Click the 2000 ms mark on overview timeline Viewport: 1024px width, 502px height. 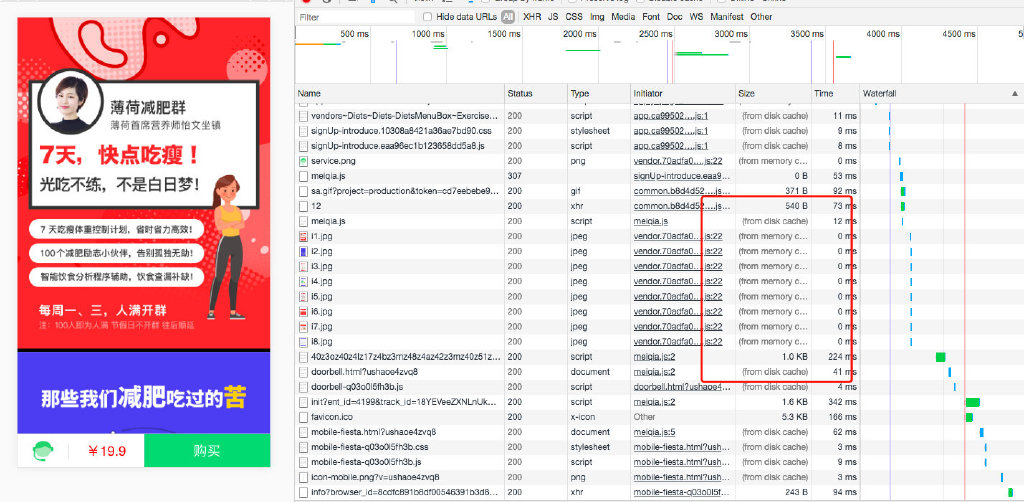(x=580, y=33)
